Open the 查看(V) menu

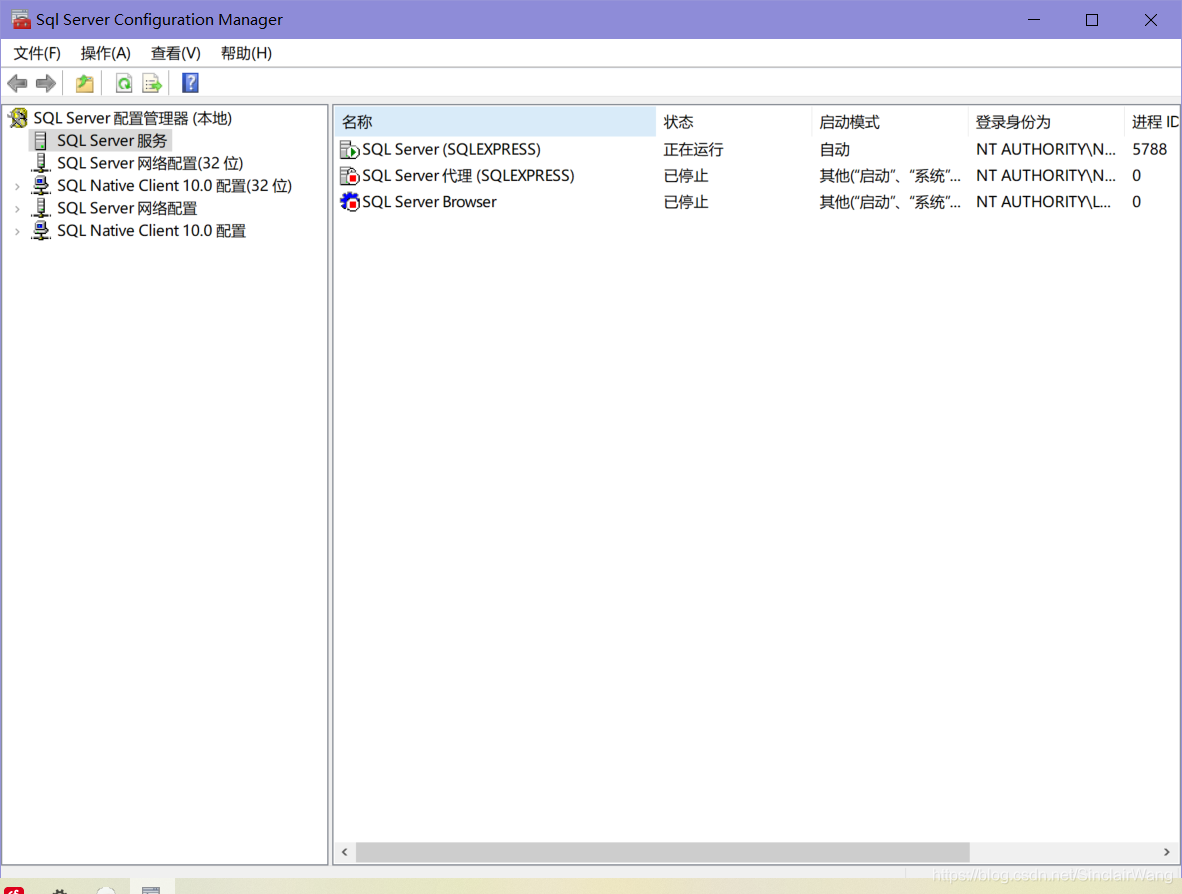(176, 54)
